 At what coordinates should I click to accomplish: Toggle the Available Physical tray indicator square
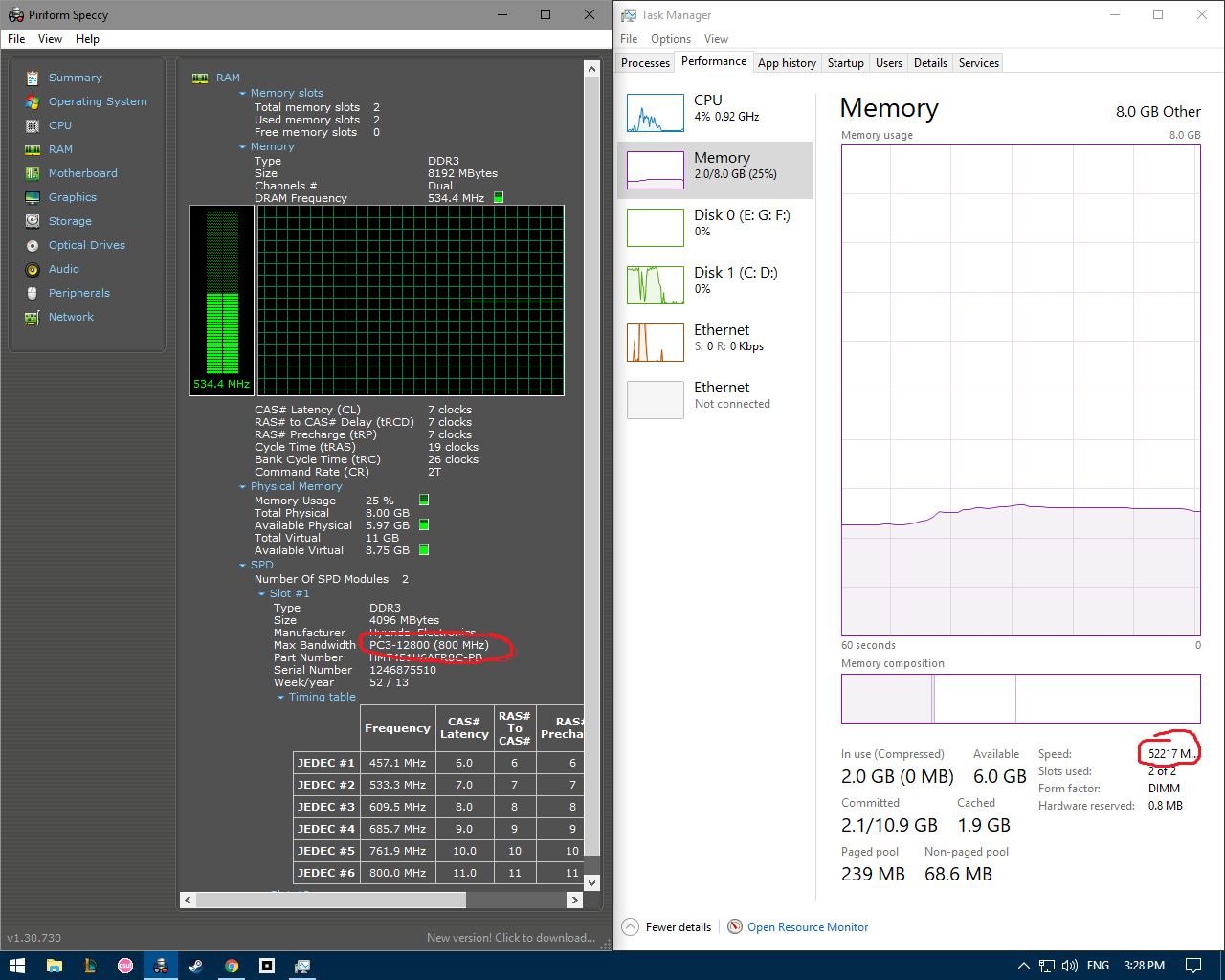coord(424,524)
